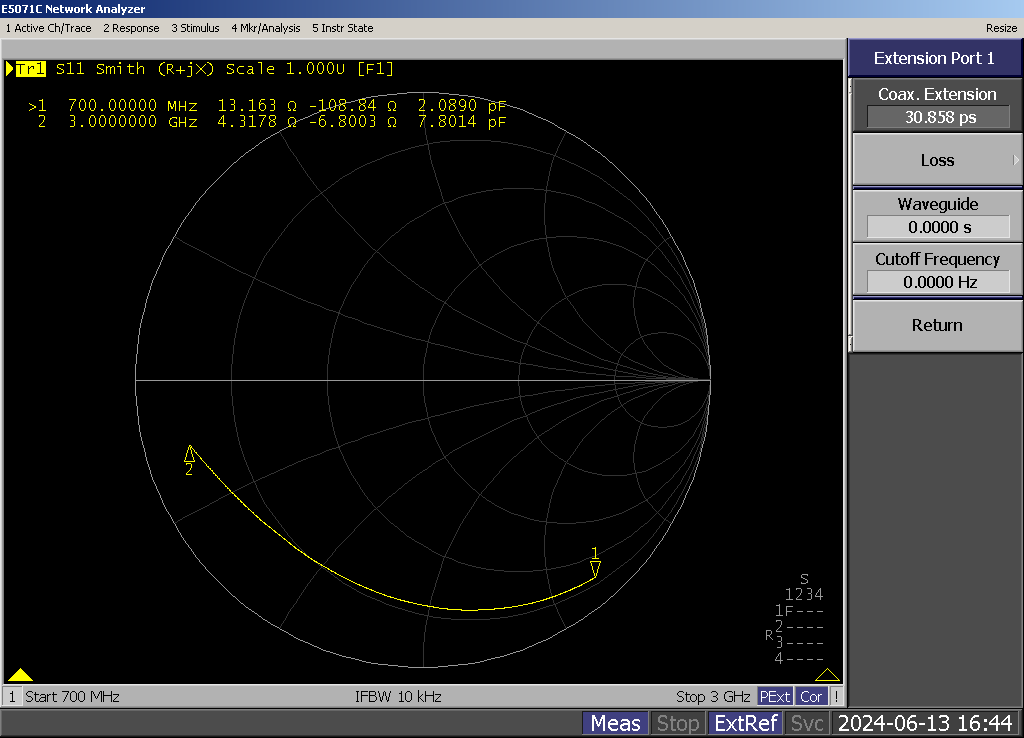Open the 1 Active Ch/Trace menu
This screenshot has width=1024, height=738.
(x=47, y=28)
